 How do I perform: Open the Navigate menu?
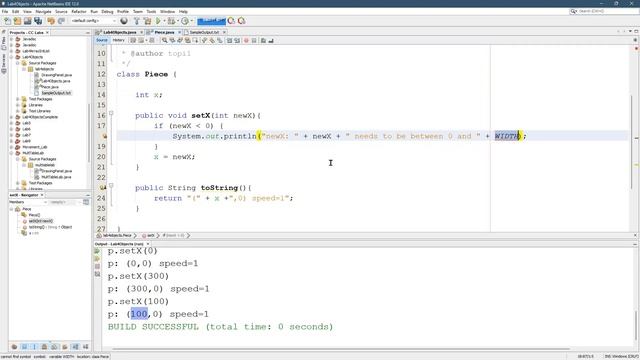click(x=43, y=12)
